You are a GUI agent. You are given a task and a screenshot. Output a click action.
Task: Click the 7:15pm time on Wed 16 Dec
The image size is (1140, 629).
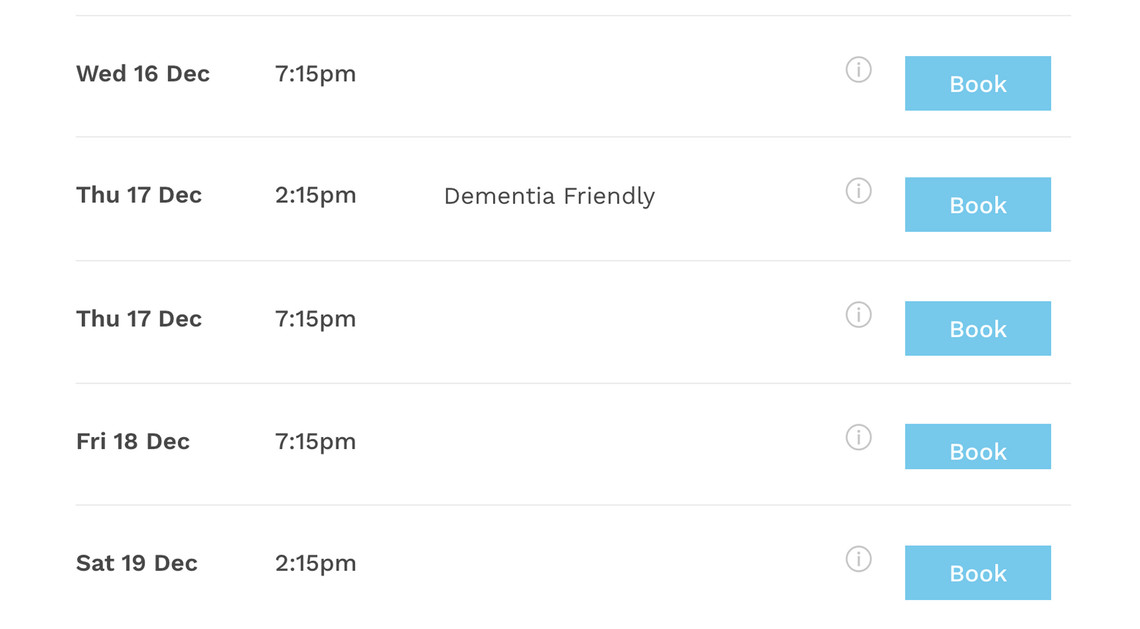point(316,74)
